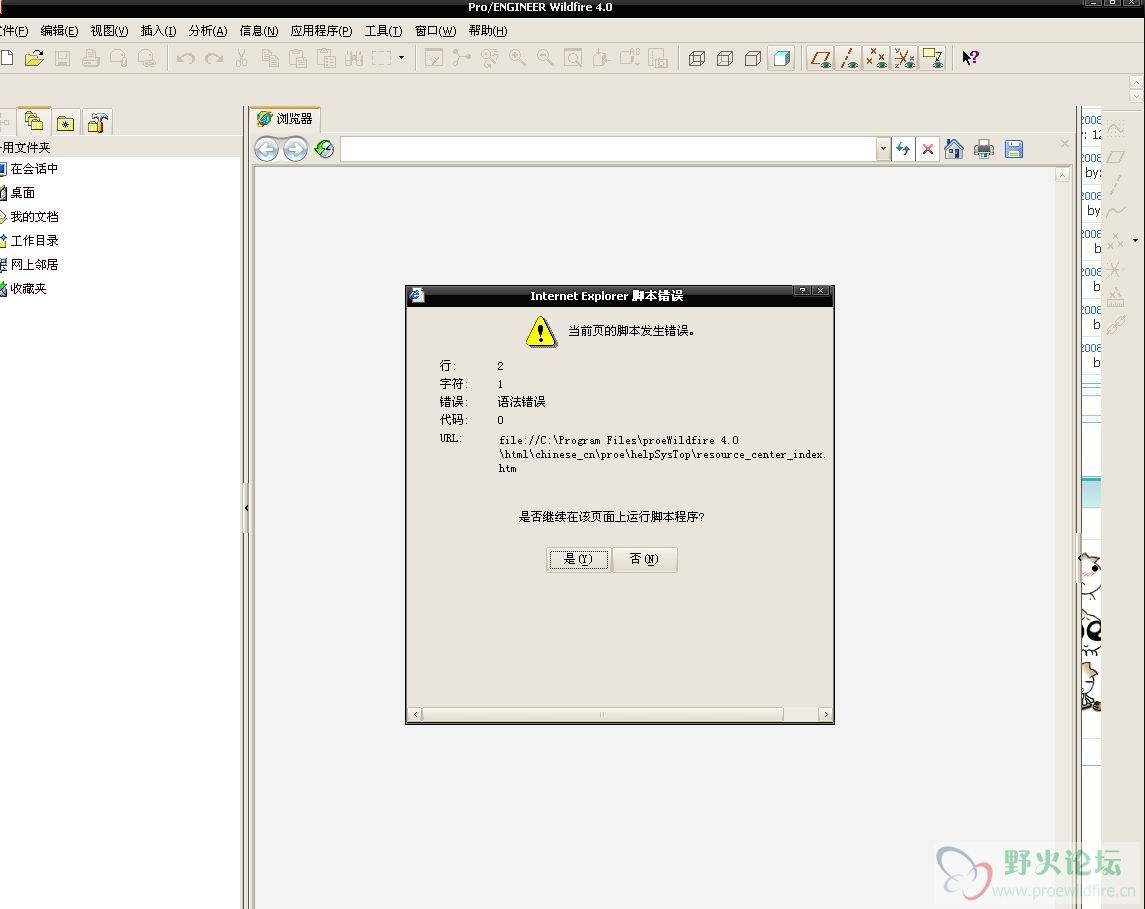The height and width of the screenshot is (909, 1145).
Task: Select Wireframe display style
Action: 697,58
